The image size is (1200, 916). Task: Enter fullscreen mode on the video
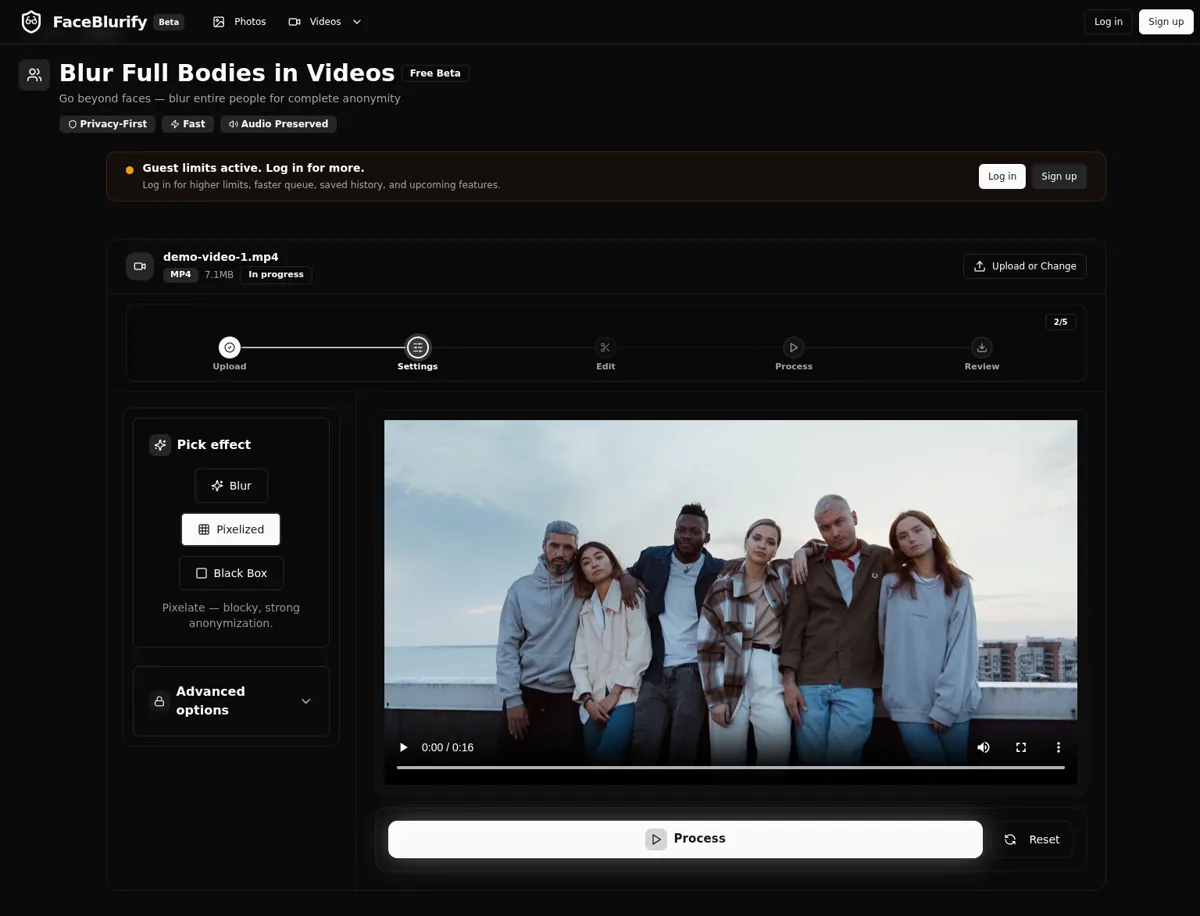1021,747
